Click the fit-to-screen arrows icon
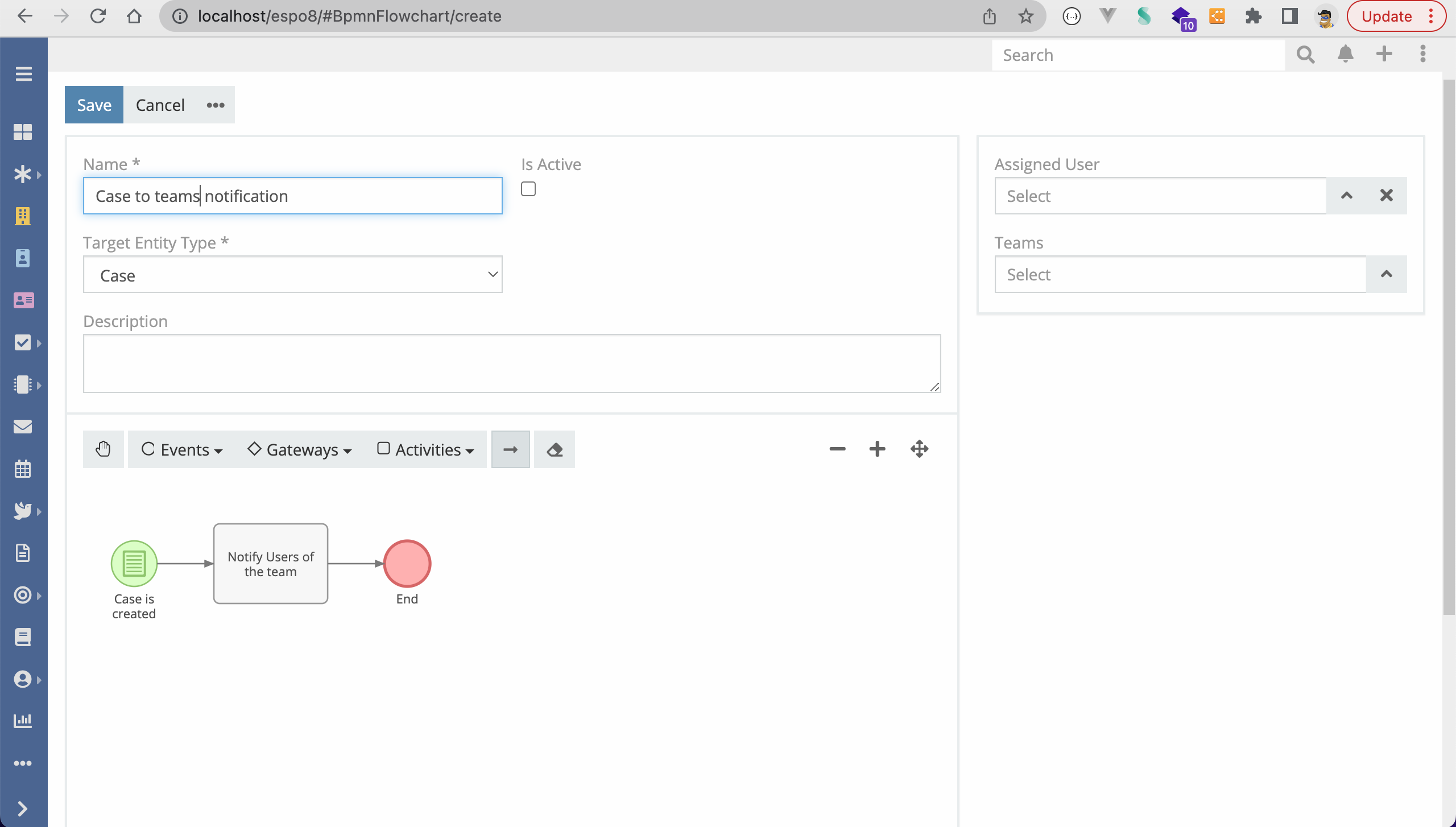The width and height of the screenshot is (1456, 827). point(919,449)
